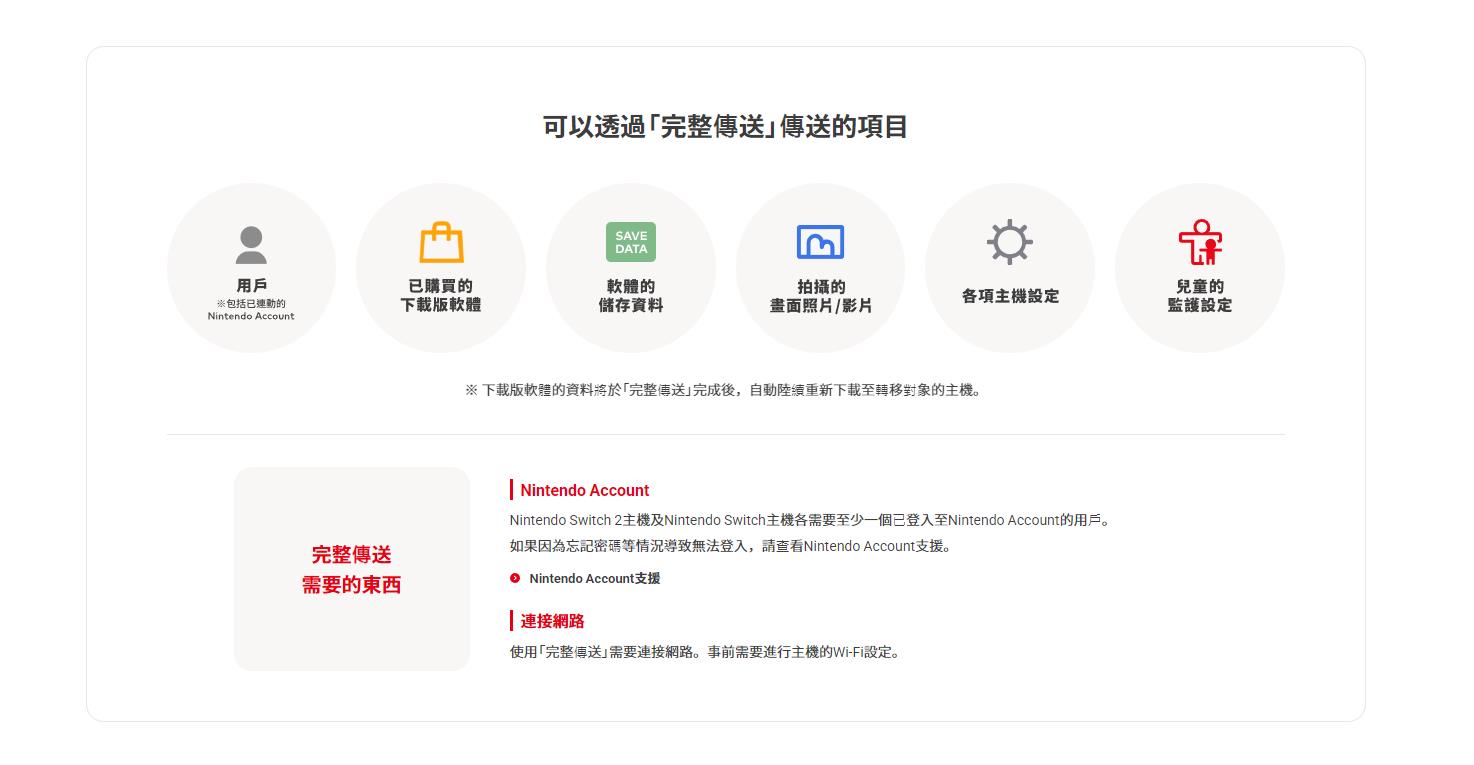Click the 可以透過「完整傳送」傳送的項目 heading
The width and height of the screenshot is (1474, 765).
click(x=725, y=127)
